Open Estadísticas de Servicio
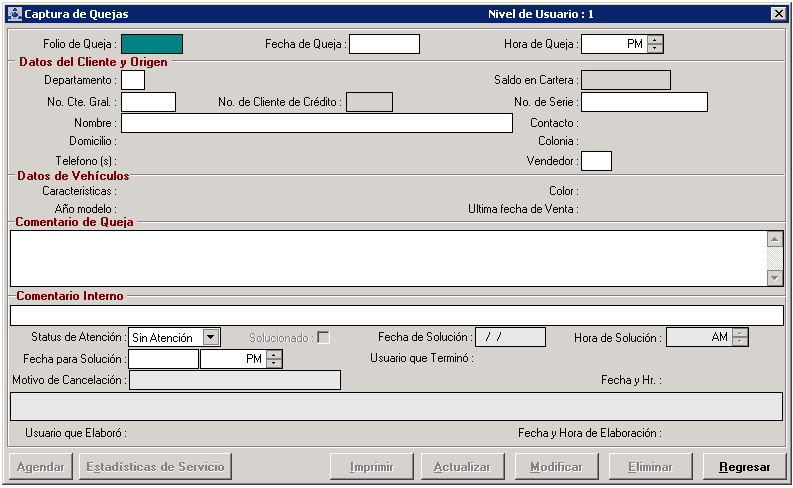 [x=155, y=467]
